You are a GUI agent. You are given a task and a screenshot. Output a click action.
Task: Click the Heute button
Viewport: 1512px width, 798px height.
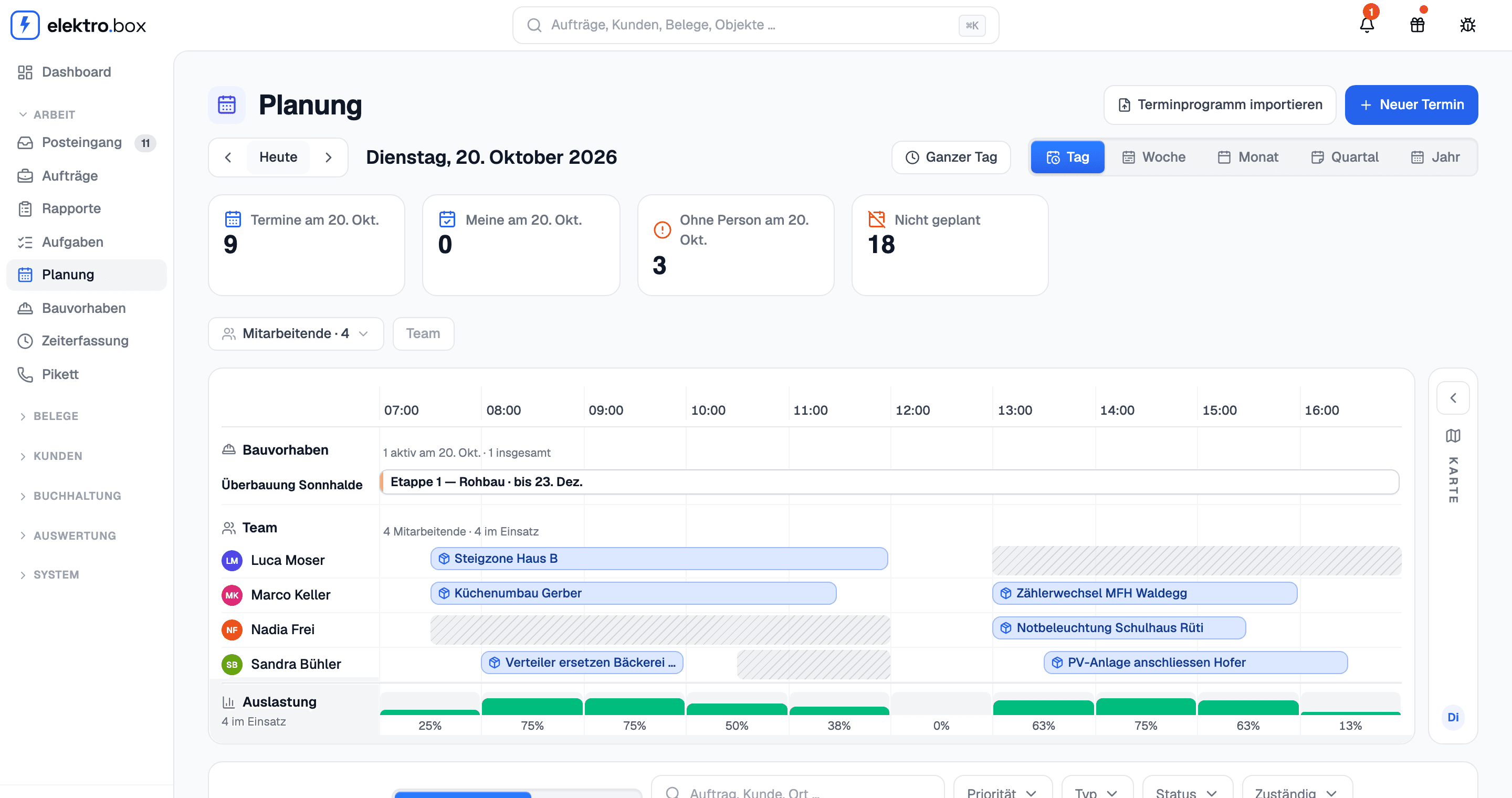point(278,157)
